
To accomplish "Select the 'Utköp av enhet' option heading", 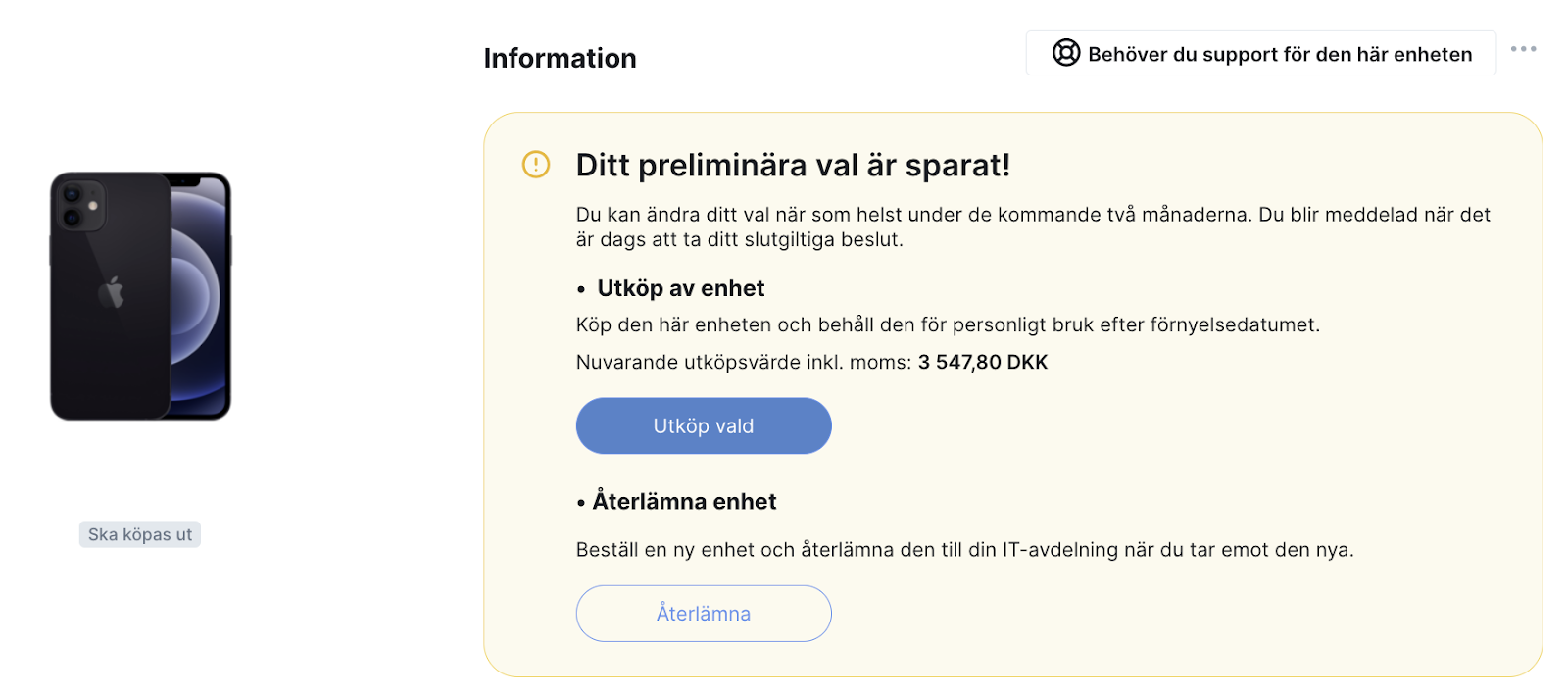I will (x=681, y=288).
